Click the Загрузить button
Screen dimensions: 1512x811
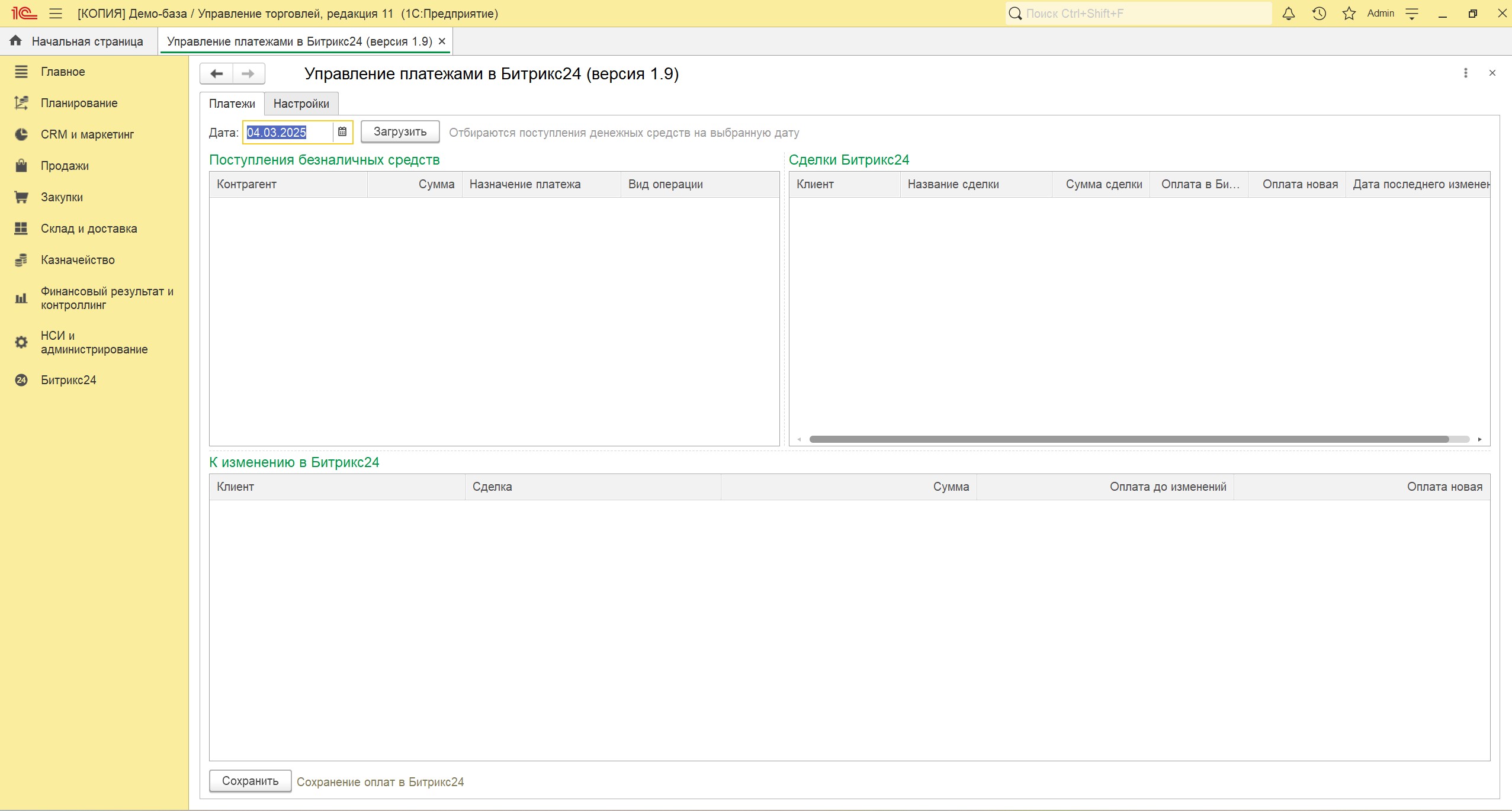click(x=400, y=131)
